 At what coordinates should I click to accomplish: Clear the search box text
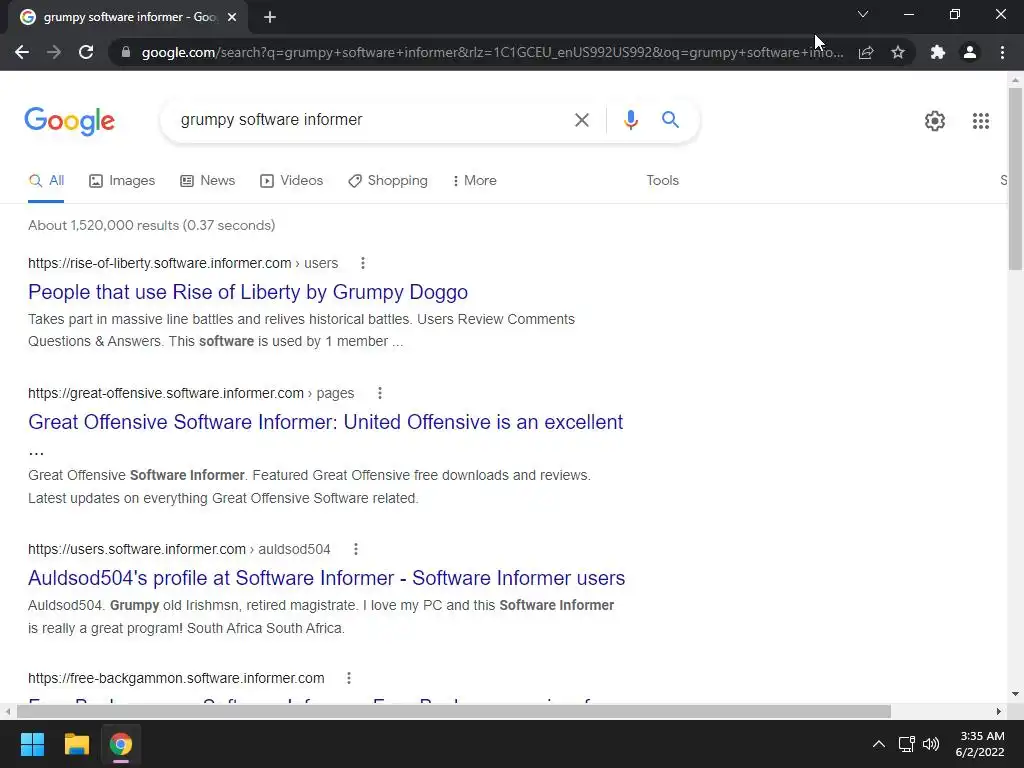coord(581,120)
